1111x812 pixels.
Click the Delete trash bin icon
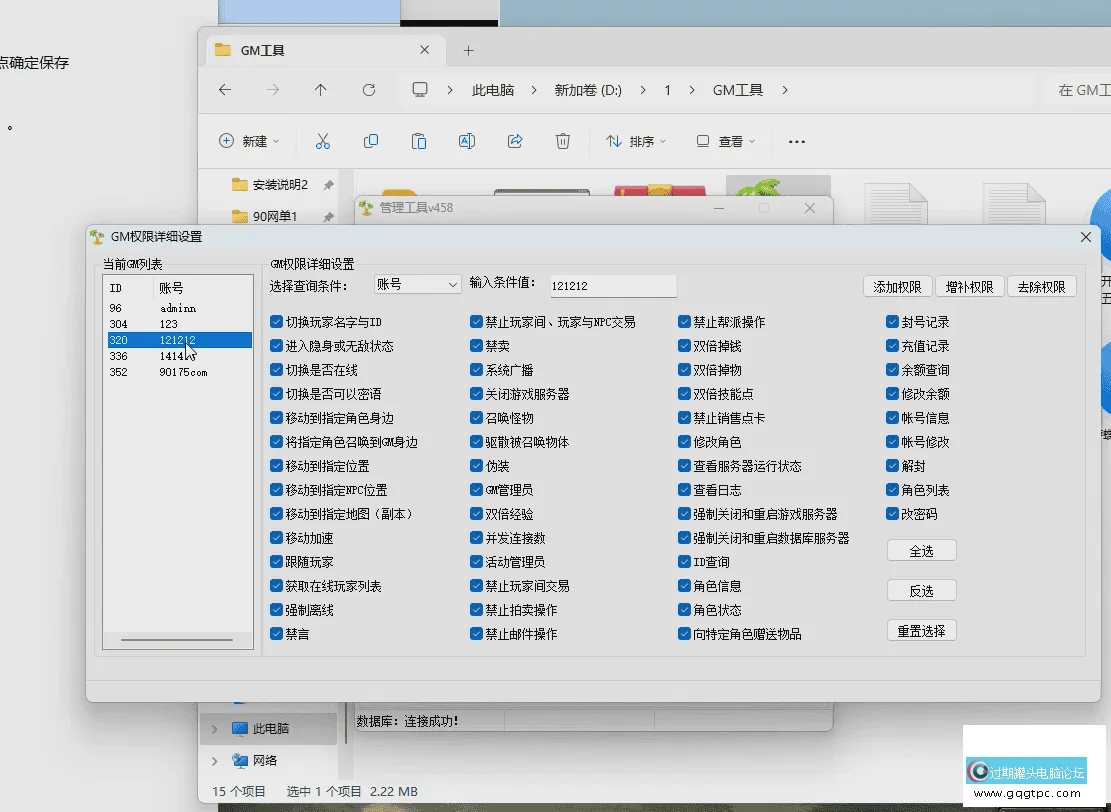click(563, 142)
